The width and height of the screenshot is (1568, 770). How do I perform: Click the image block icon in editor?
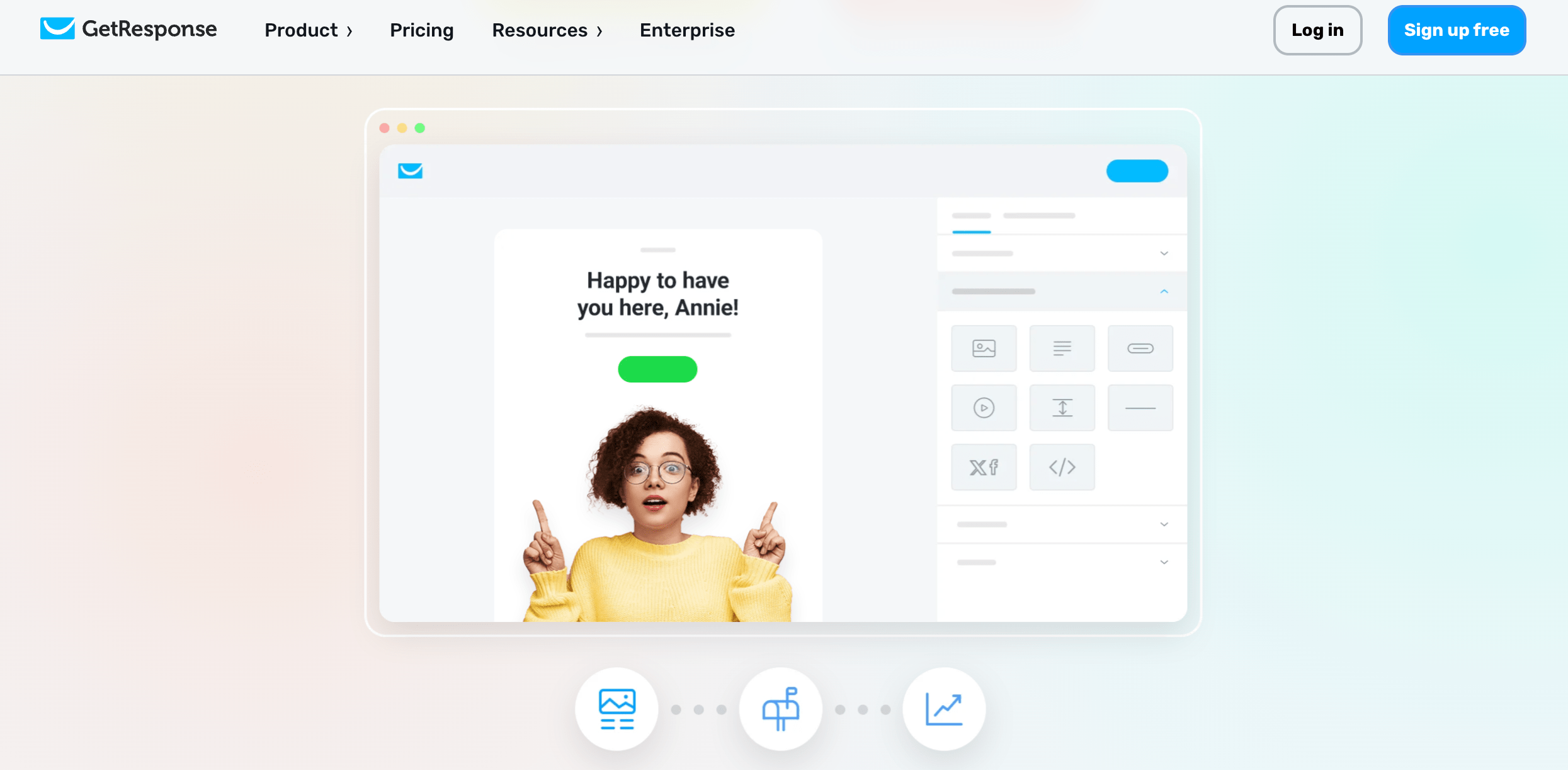tap(983, 349)
